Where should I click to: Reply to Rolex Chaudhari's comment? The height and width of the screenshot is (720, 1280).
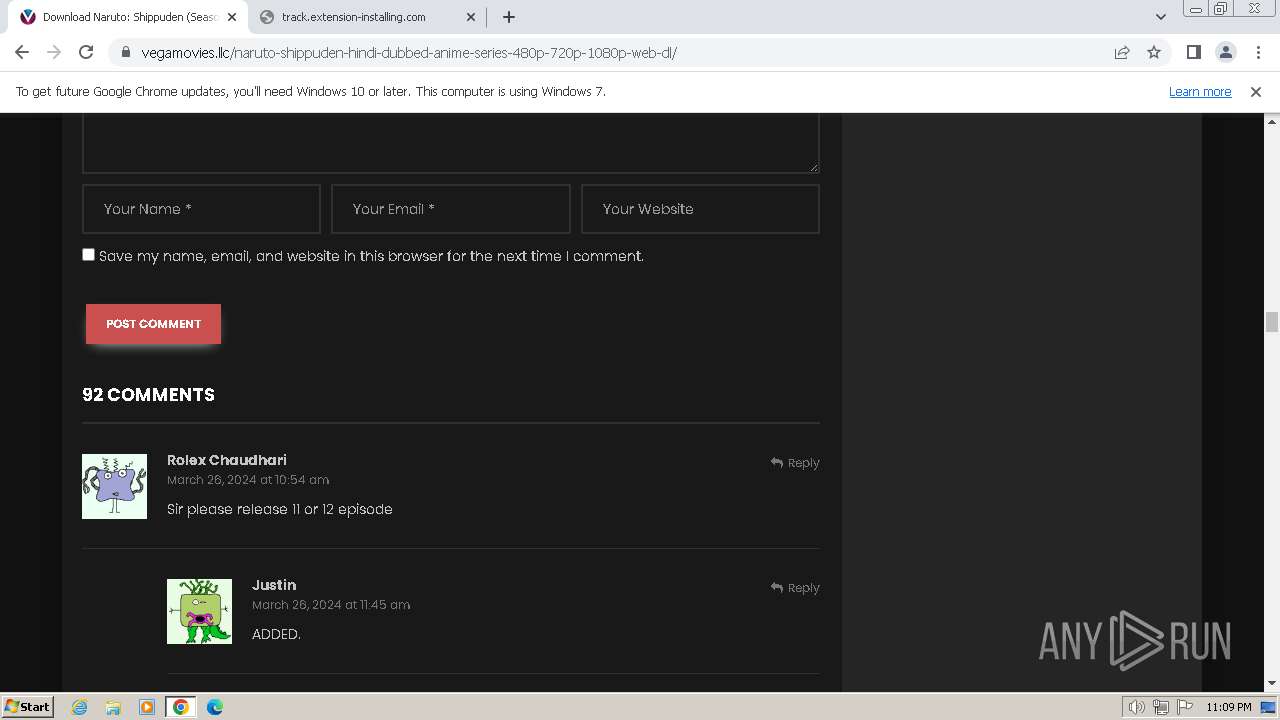pos(795,463)
